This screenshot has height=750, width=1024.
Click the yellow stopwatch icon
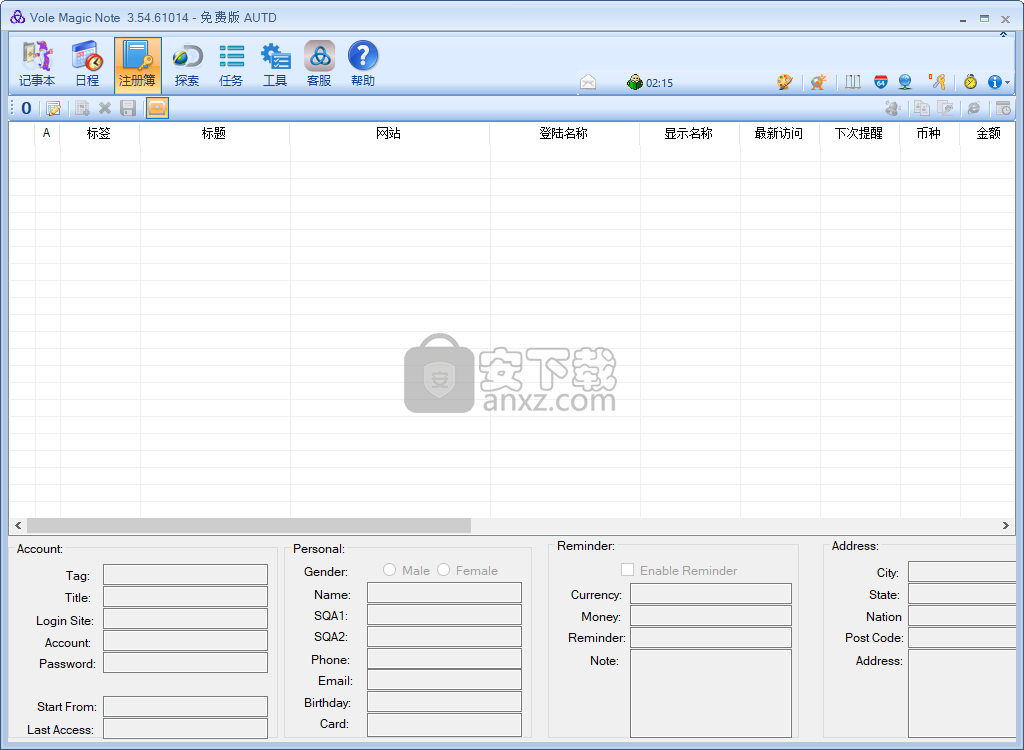[x=970, y=82]
